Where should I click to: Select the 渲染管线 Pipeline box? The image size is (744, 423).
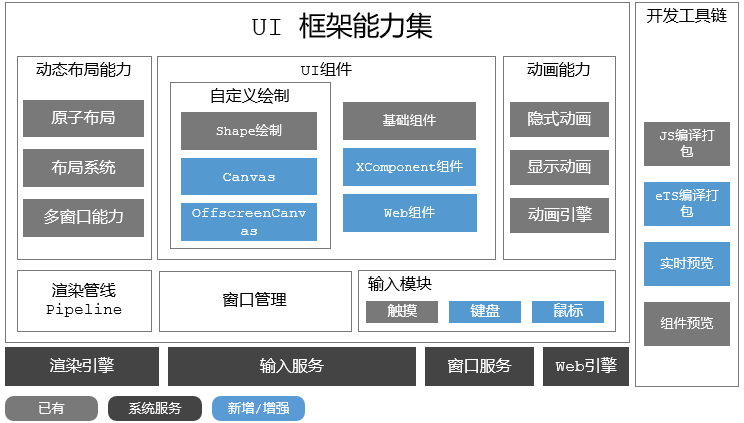point(84,300)
